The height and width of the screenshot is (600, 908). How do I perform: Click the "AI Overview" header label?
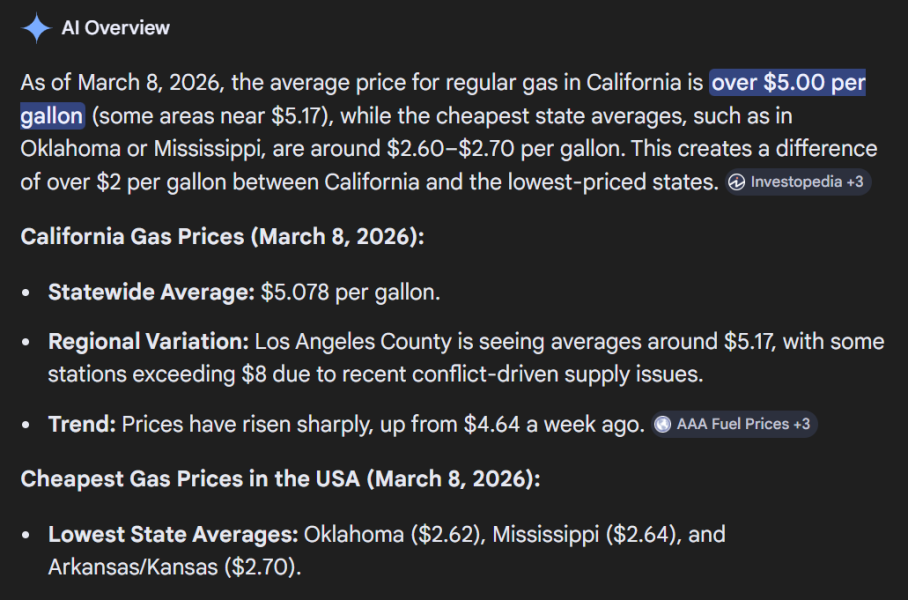pyautogui.click(x=116, y=28)
